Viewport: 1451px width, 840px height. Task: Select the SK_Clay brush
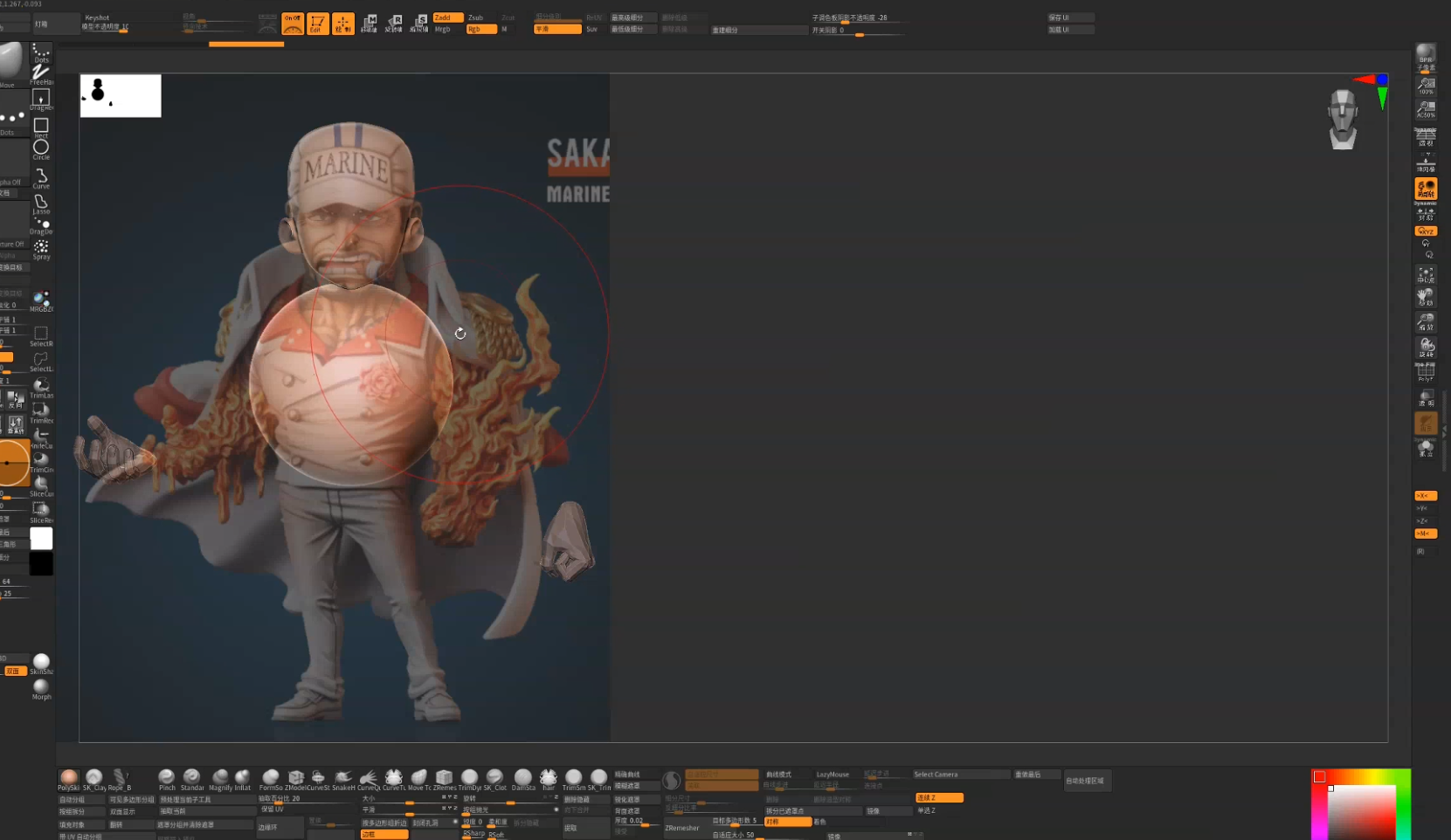point(93,779)
